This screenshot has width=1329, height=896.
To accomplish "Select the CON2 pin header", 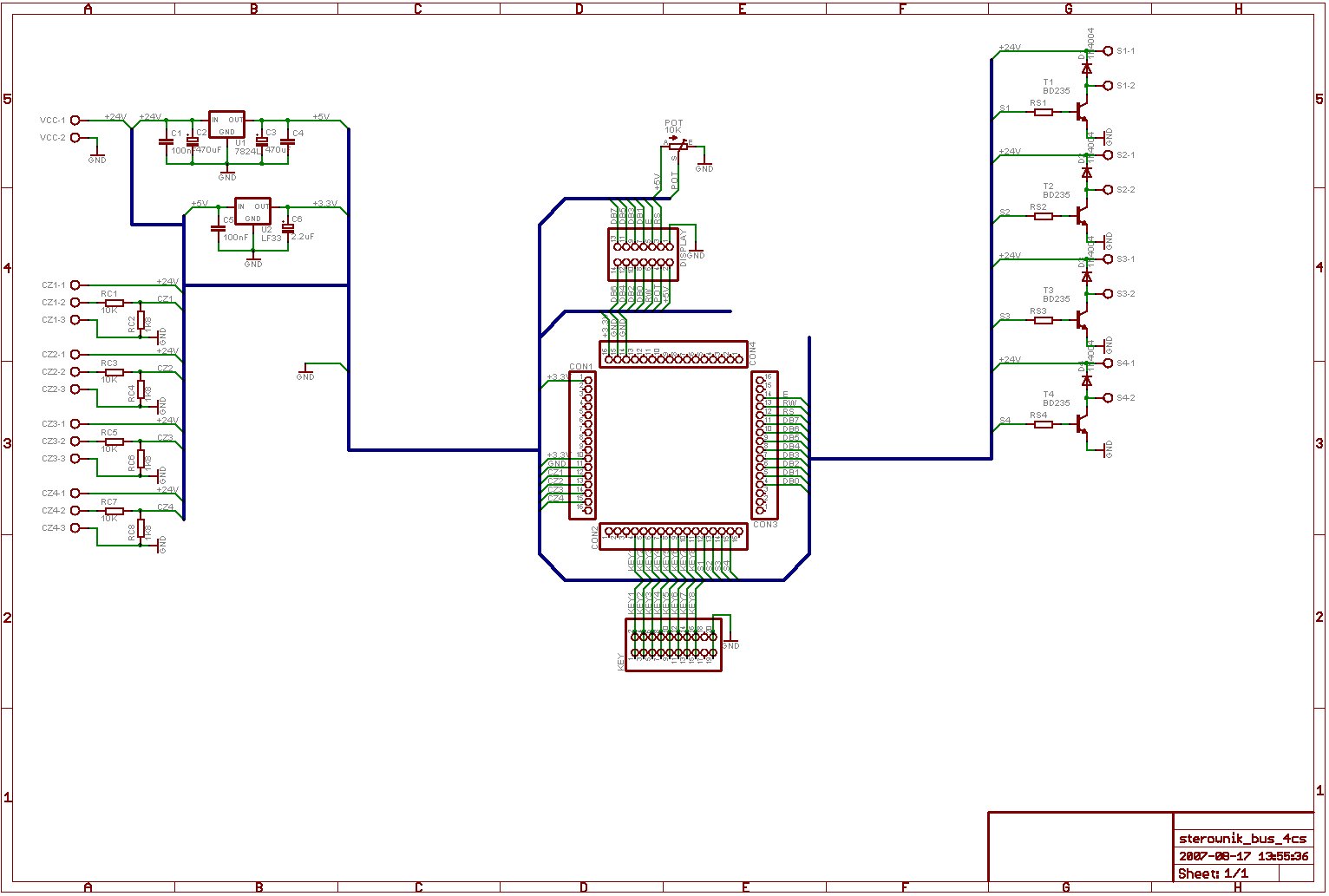I will coord(673,536).
